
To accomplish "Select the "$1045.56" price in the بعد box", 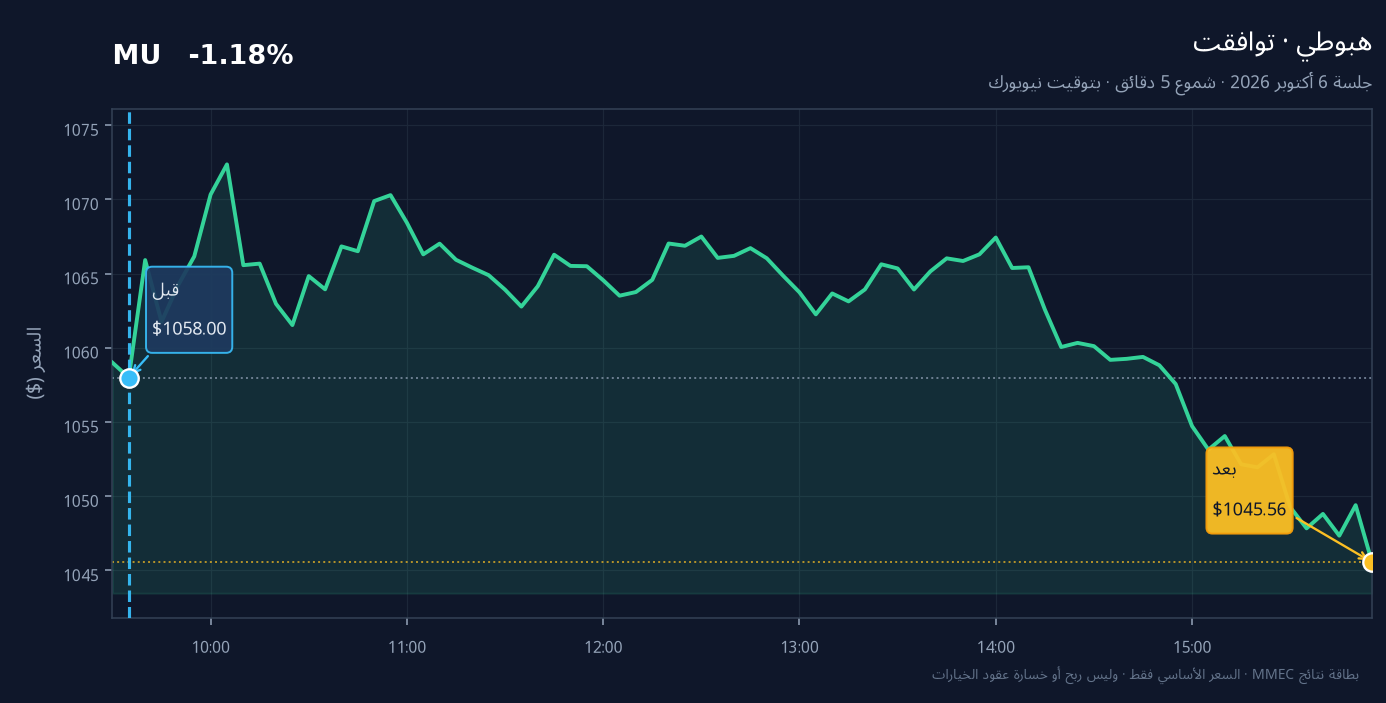I will point(1249,509).
